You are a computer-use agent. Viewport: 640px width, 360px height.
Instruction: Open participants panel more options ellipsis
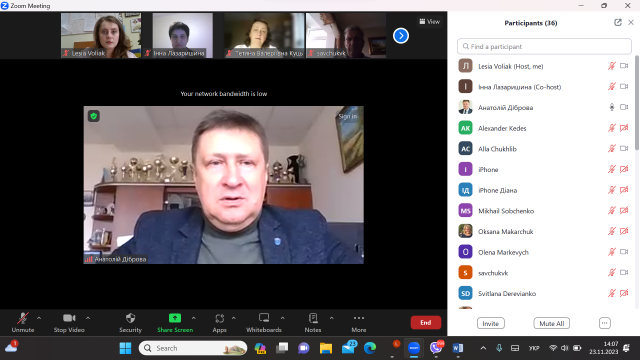point(604,323)
